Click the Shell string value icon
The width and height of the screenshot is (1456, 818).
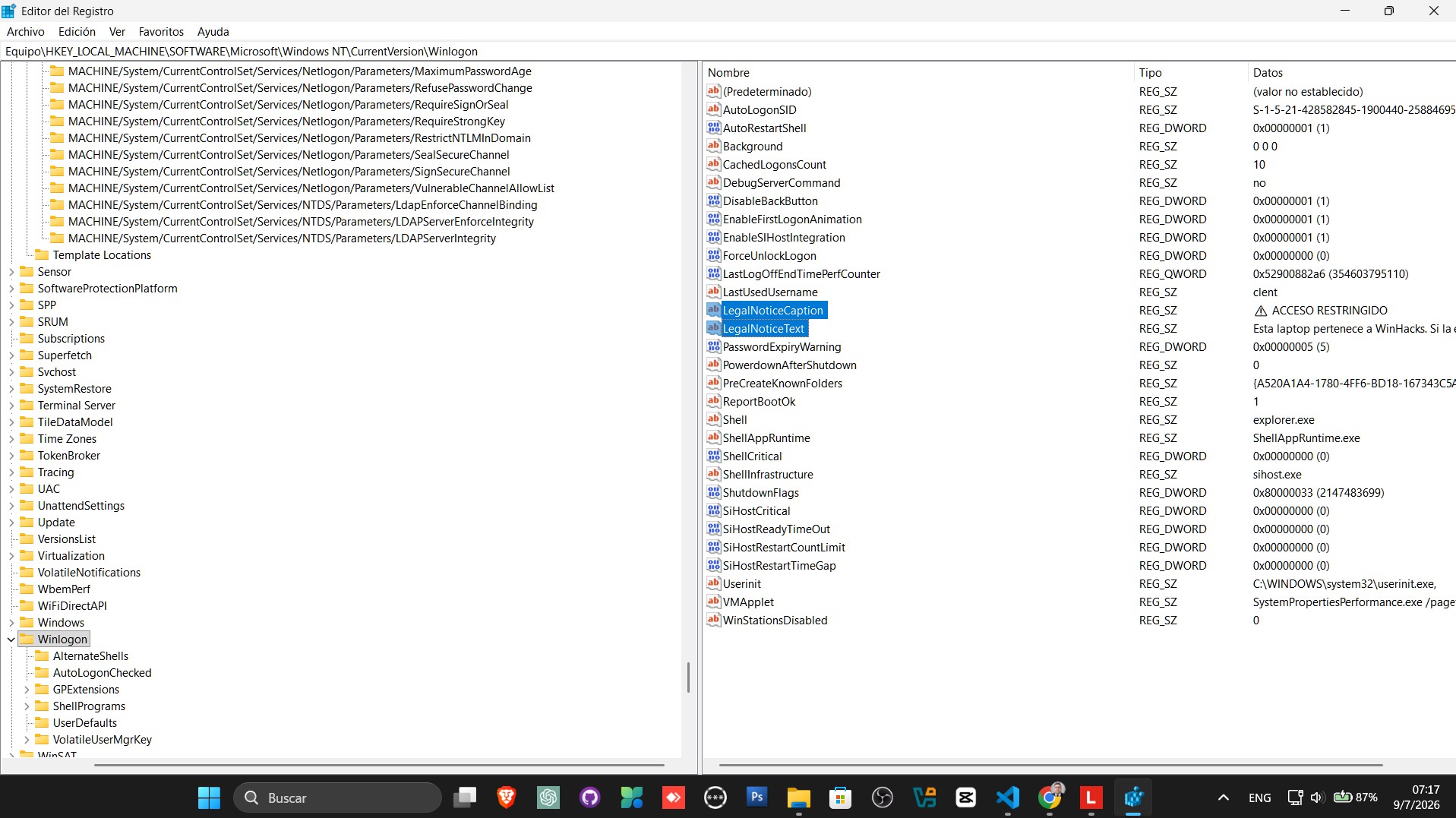(713, 419)
